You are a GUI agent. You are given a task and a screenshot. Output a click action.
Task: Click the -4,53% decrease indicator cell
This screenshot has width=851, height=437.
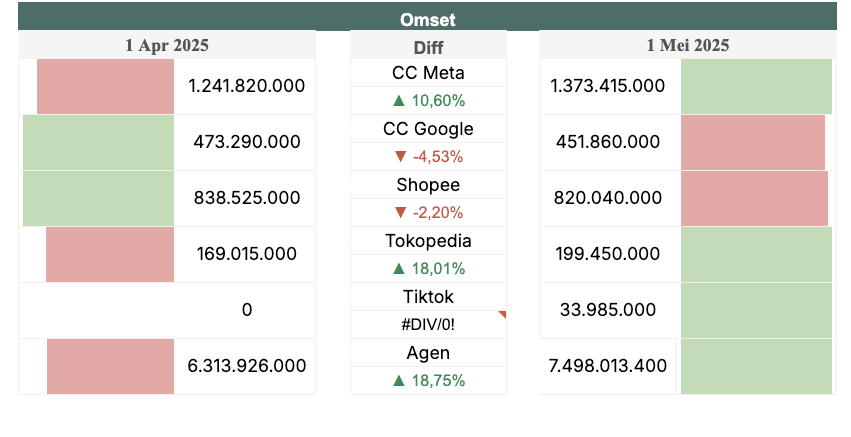point(428,156)
